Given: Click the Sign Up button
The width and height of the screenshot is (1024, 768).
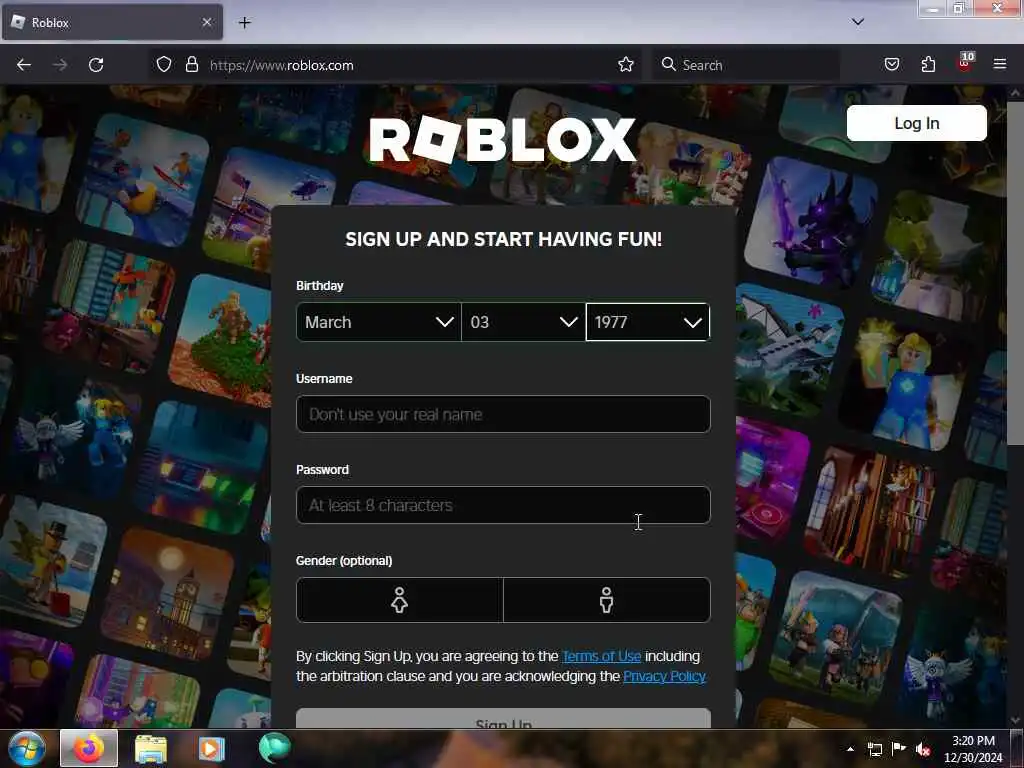Looking at the screenshot, I should [503, 718].
